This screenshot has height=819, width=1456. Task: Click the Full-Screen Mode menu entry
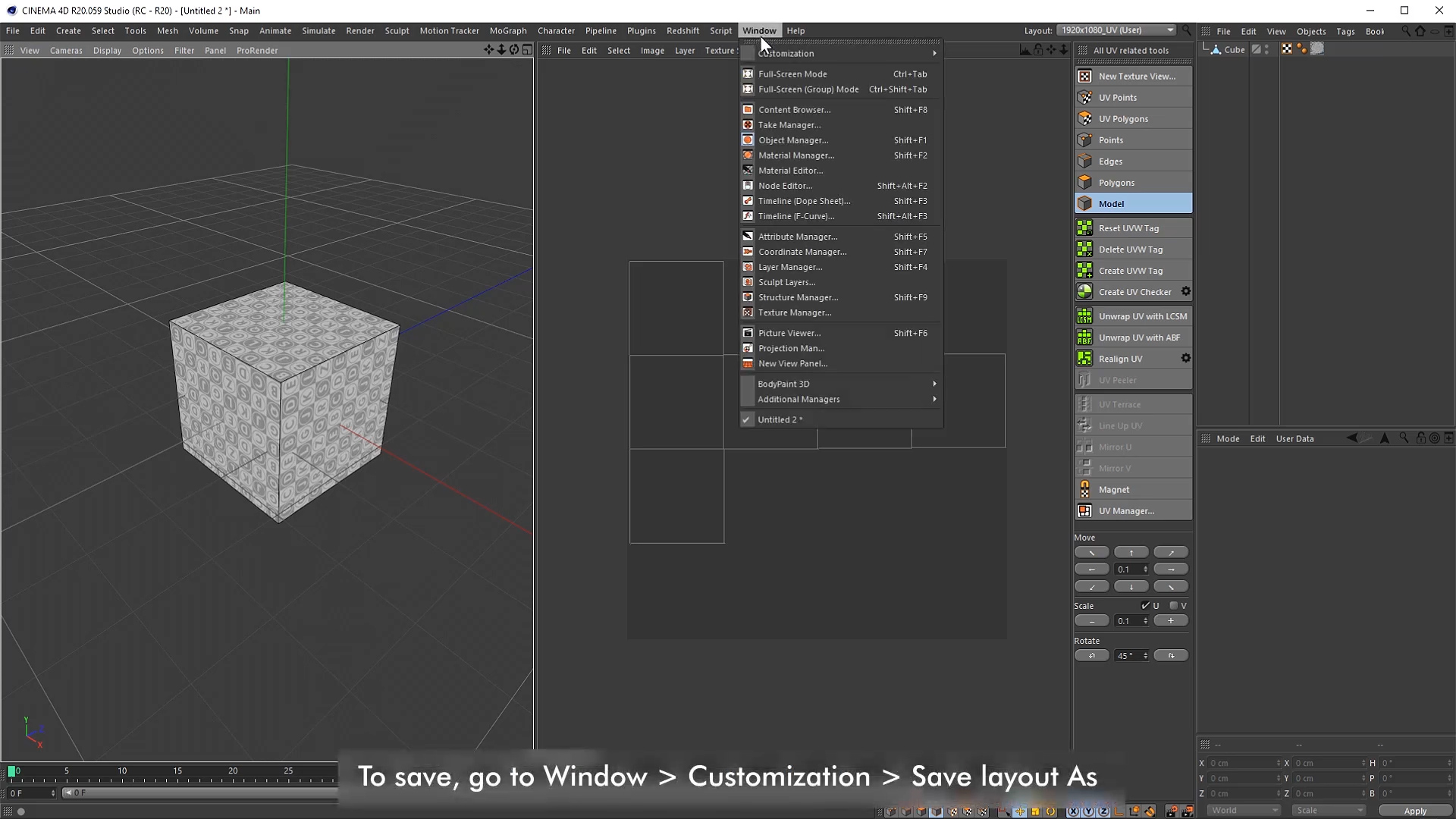[x=841, y=74]
